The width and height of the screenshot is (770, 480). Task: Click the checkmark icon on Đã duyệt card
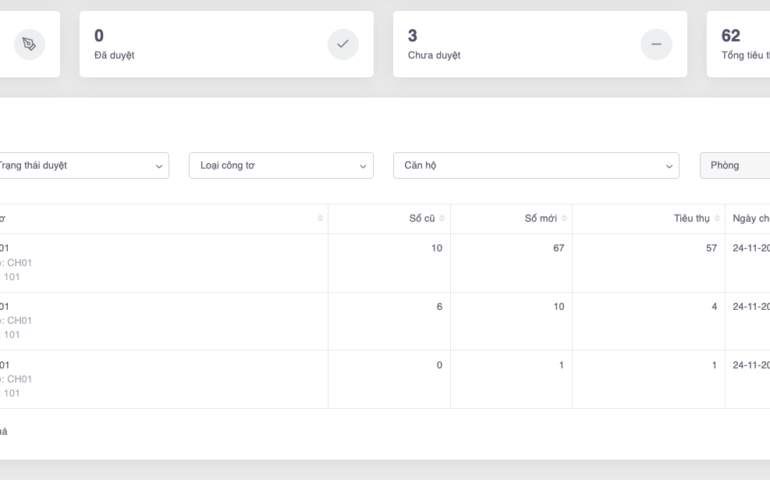[343, 44]
